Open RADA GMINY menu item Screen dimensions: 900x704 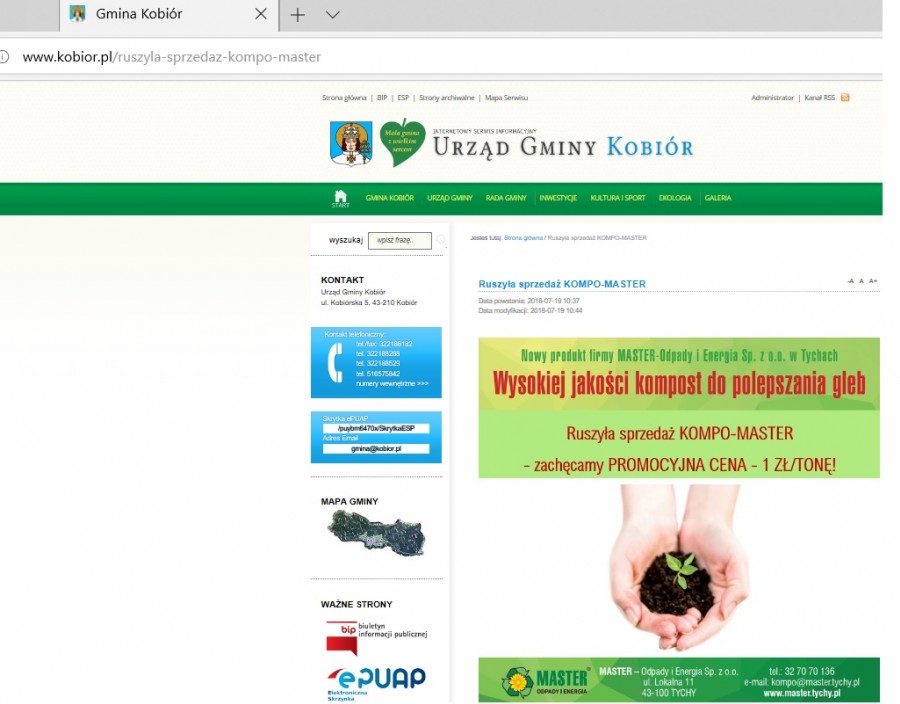[x=506, y=198]
